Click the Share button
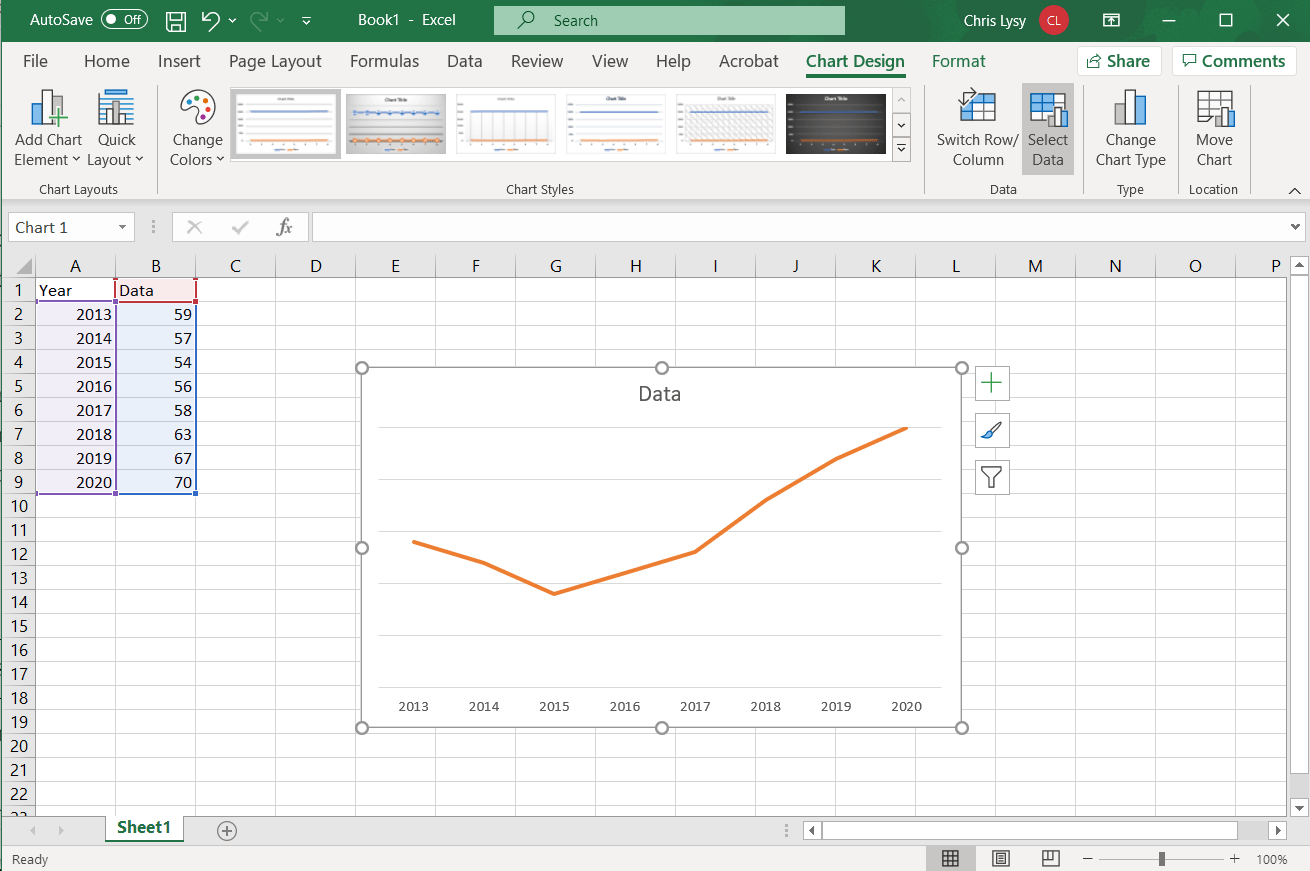This screenshot has height=871, width=1310. 1119,61
